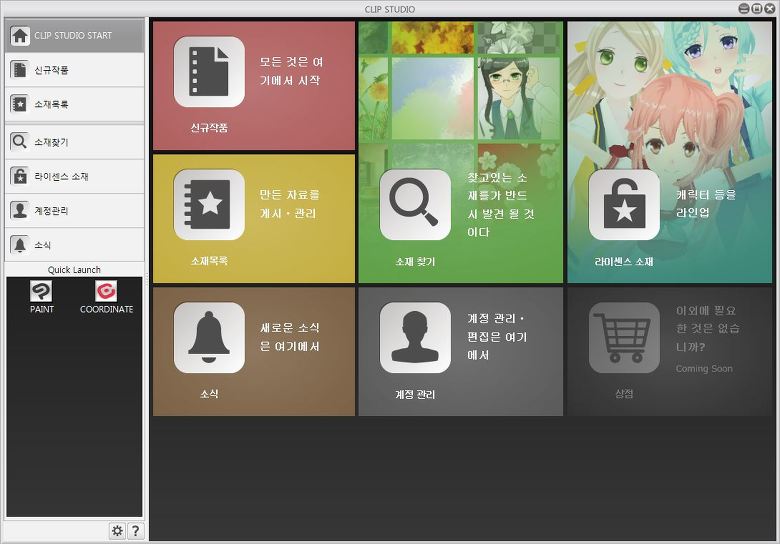Click the star notebook icon on yellow tile
Screen dimensions: 780x544
[x=209, y=204]
